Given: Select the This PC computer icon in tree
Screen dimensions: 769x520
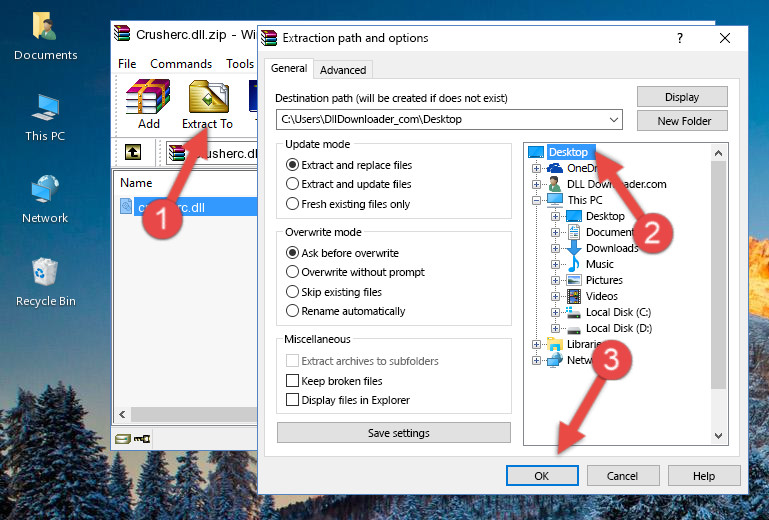Looking at the screenshot, I should click(x=555, y=200).
